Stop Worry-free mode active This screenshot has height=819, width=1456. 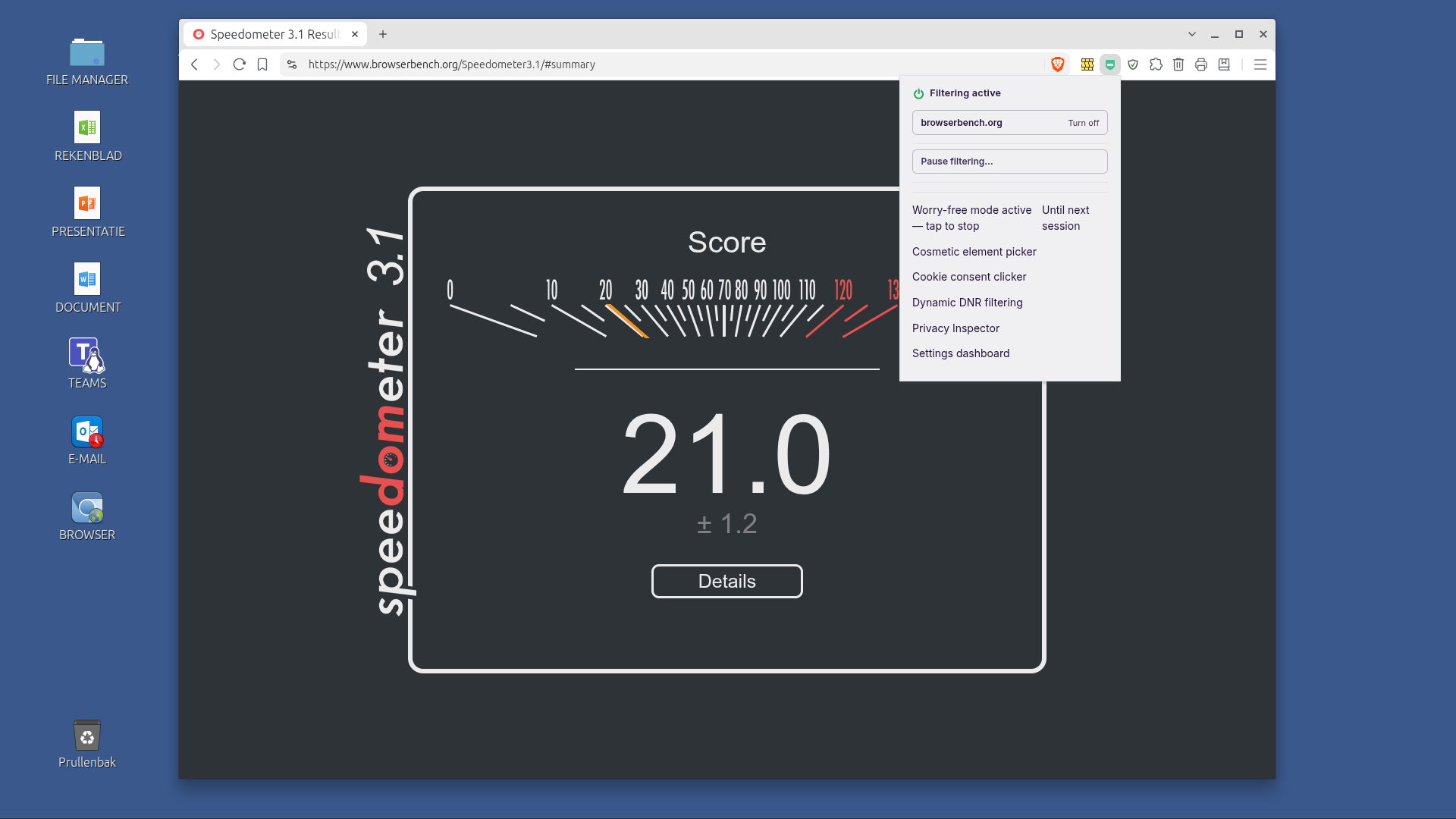[971, 218]
